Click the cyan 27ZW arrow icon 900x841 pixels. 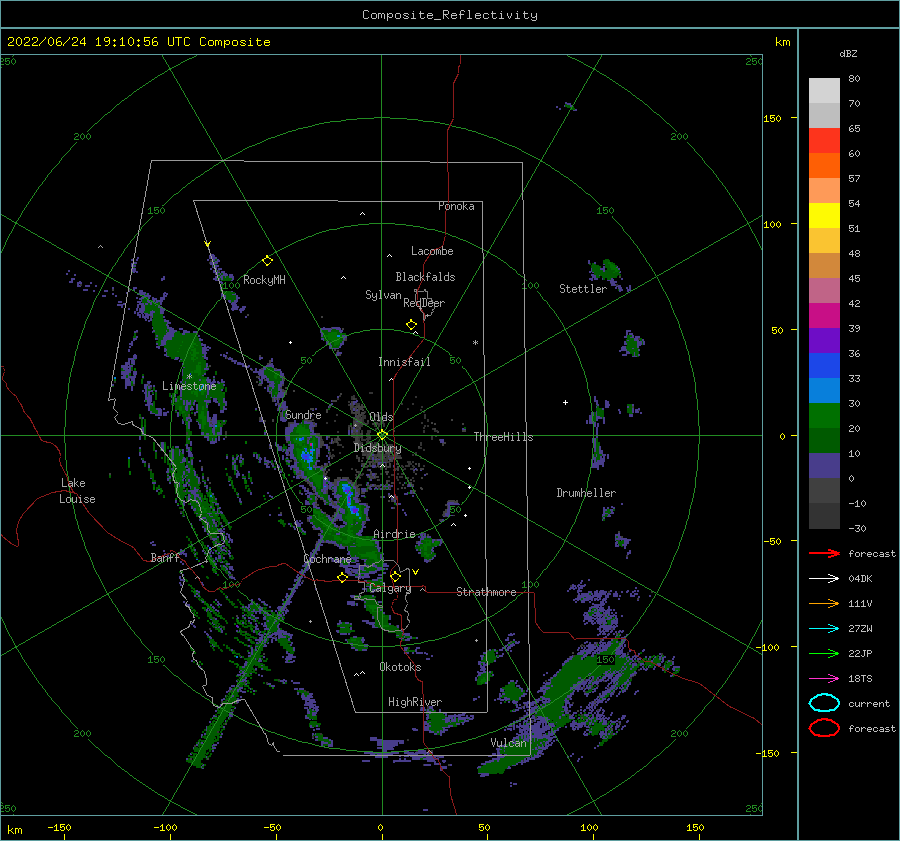click(824, 629)
